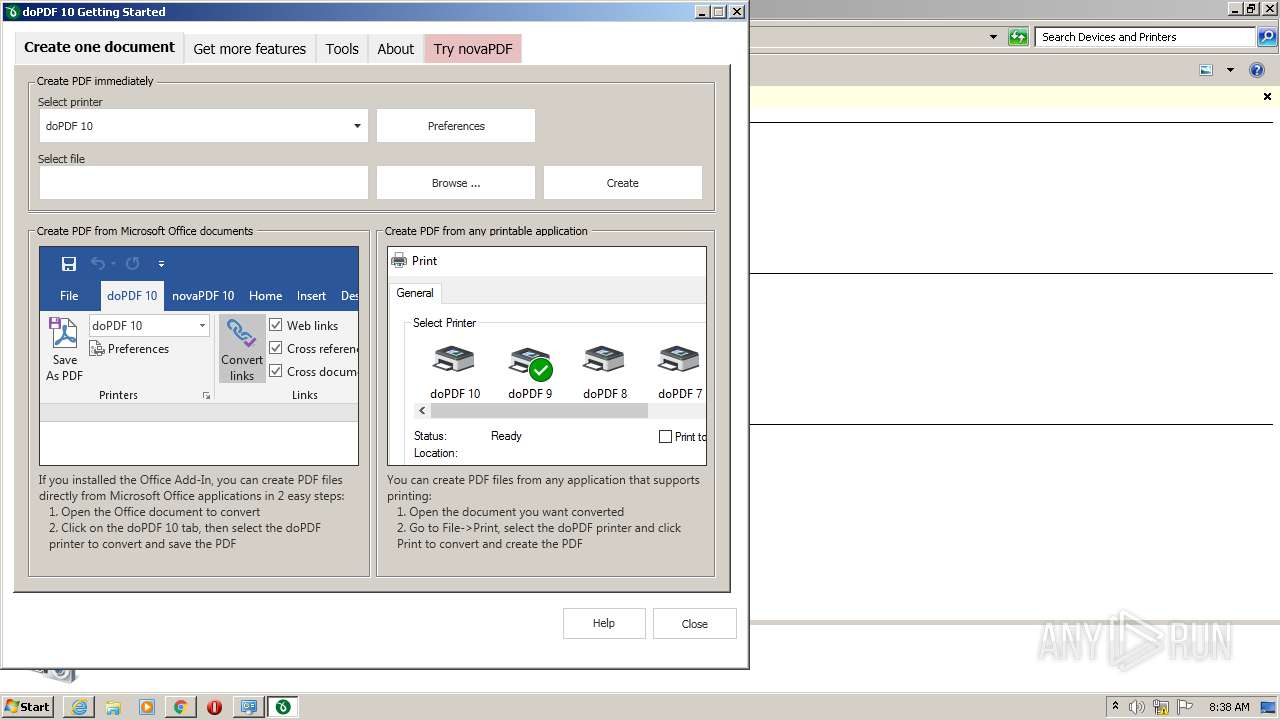
Task: Open the Select printer dropdown
Action: tap(357, 126)
